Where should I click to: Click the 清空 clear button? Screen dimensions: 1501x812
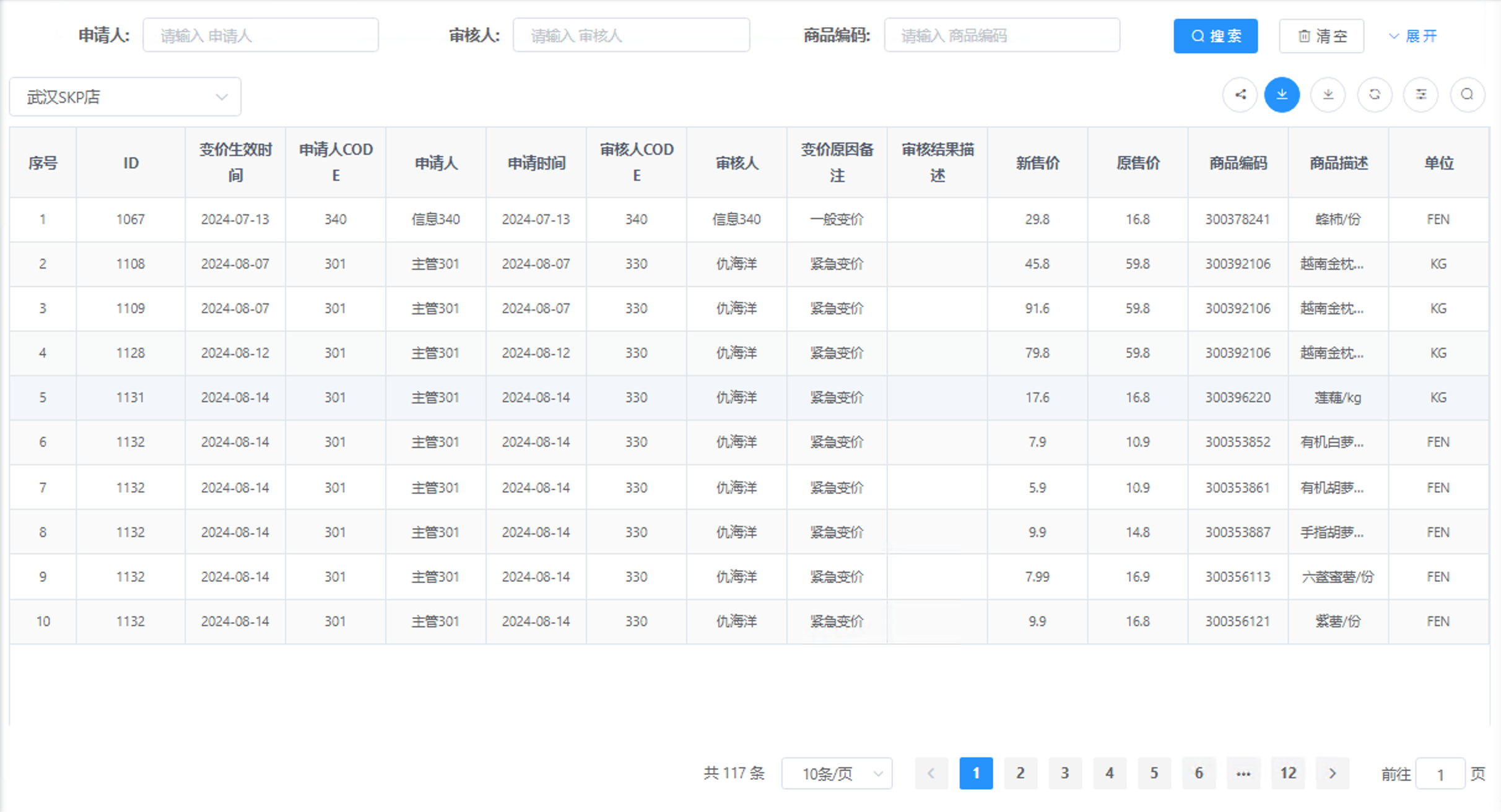point(1321,36)
